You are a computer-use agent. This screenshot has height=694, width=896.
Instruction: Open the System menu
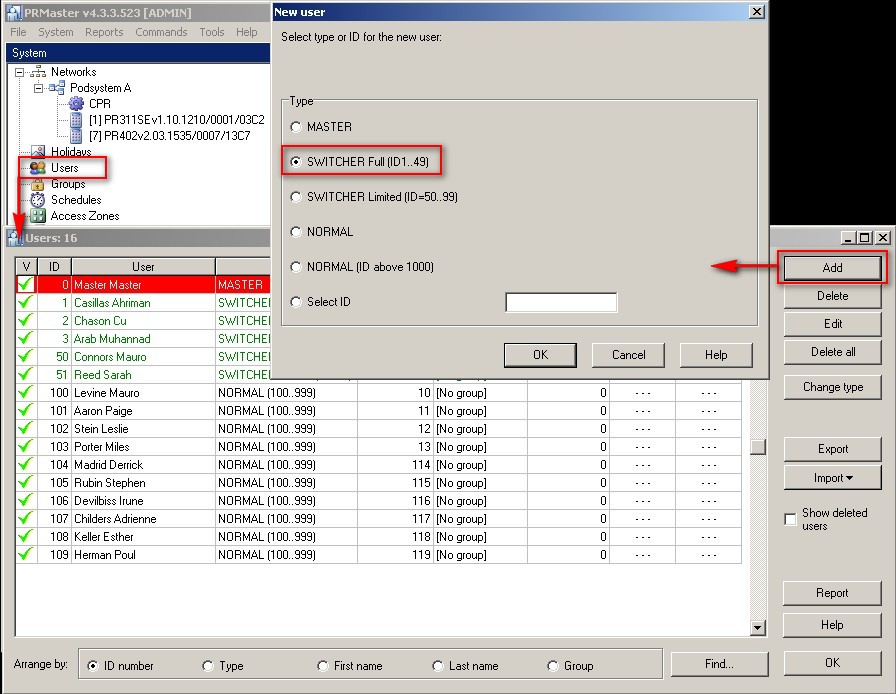click(55, 32)
